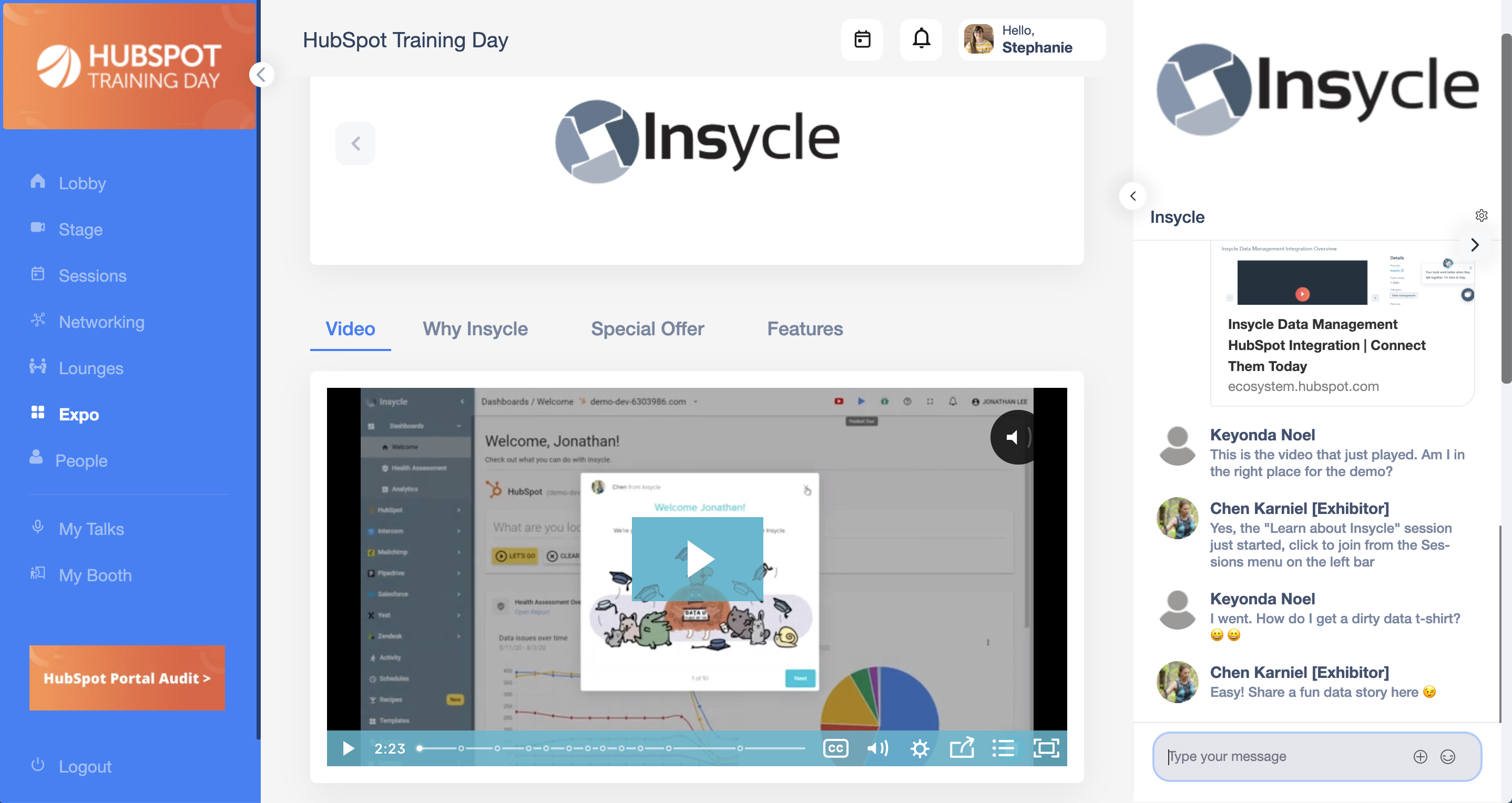
Task: Expand the chat header right chevron
Action: tap(1475, 244)
